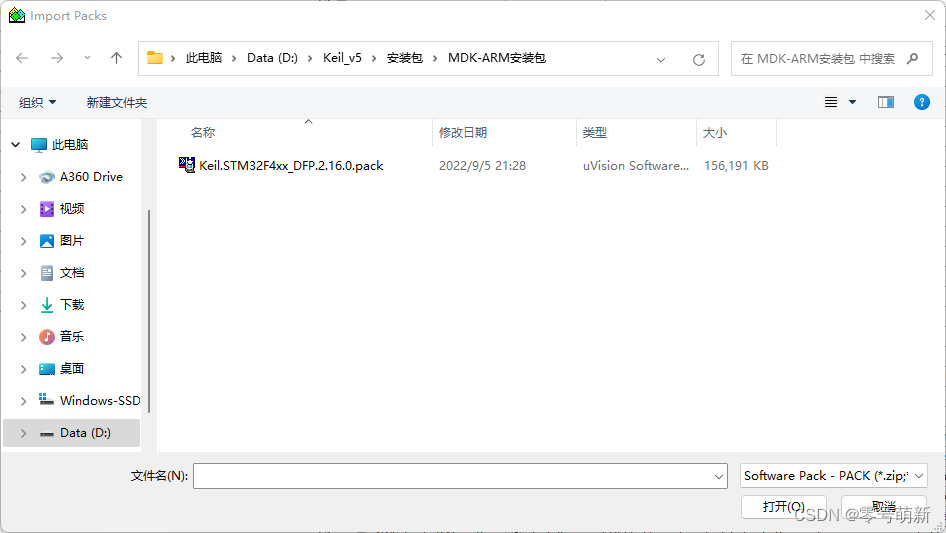Open the Software Pack file type dropdown

(834, 476)
